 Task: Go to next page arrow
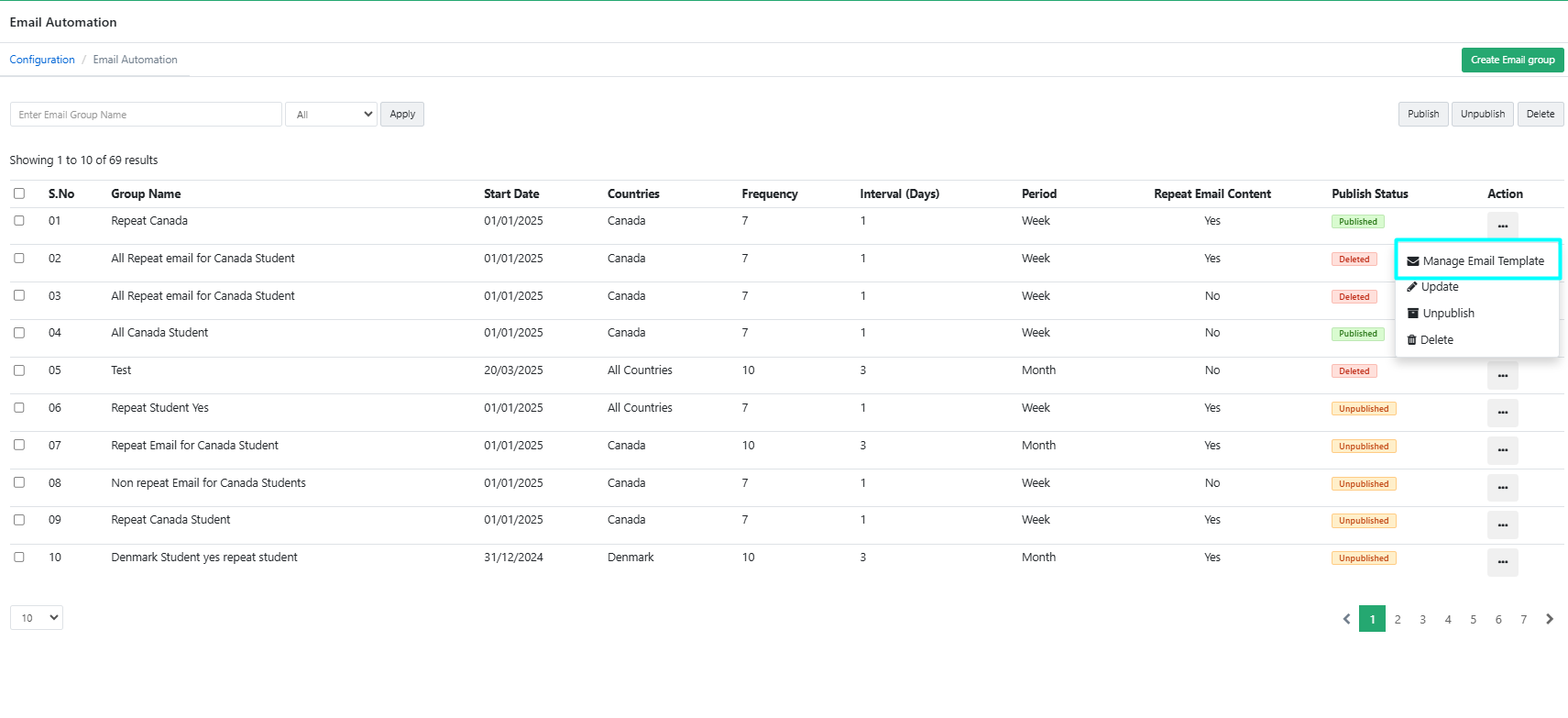coord(1550,619)
